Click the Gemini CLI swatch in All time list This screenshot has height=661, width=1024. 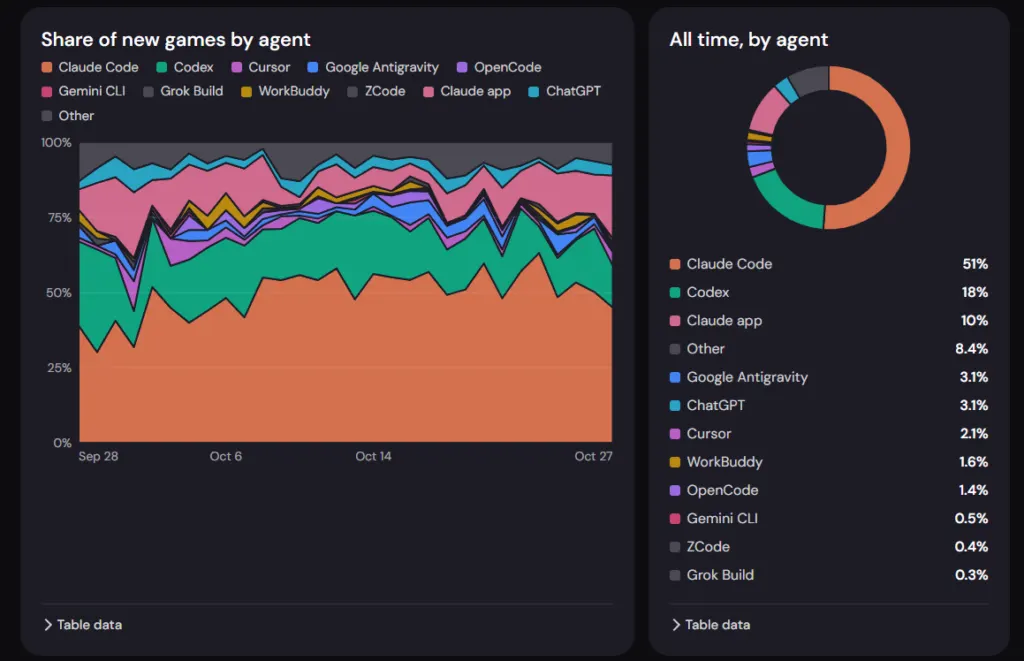pyautogui.click(x=675, y=519)
